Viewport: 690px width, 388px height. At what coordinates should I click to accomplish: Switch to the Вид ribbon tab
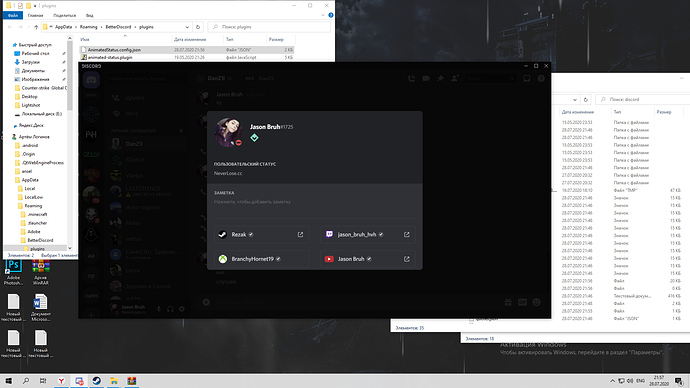coord(89,15)
